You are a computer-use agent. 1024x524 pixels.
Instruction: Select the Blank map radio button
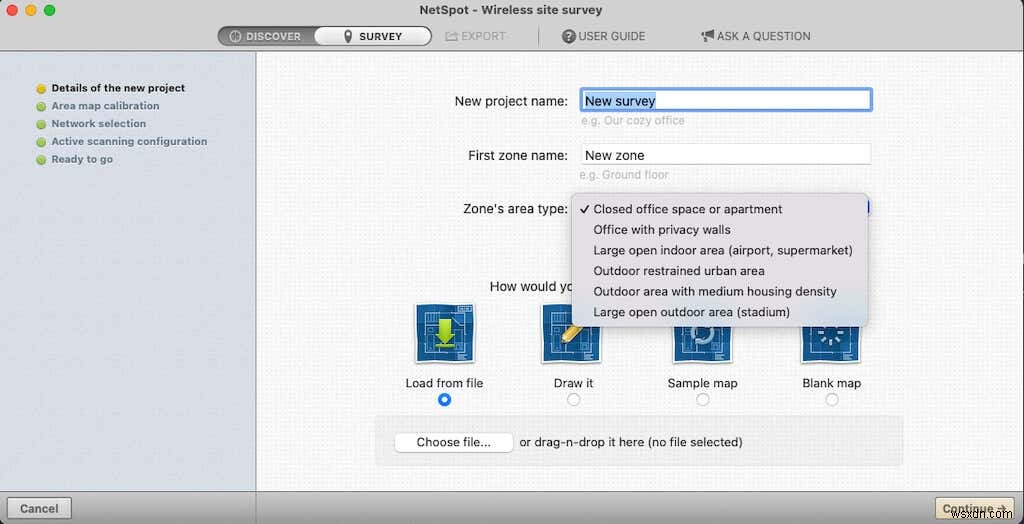[x=831, y=400]
